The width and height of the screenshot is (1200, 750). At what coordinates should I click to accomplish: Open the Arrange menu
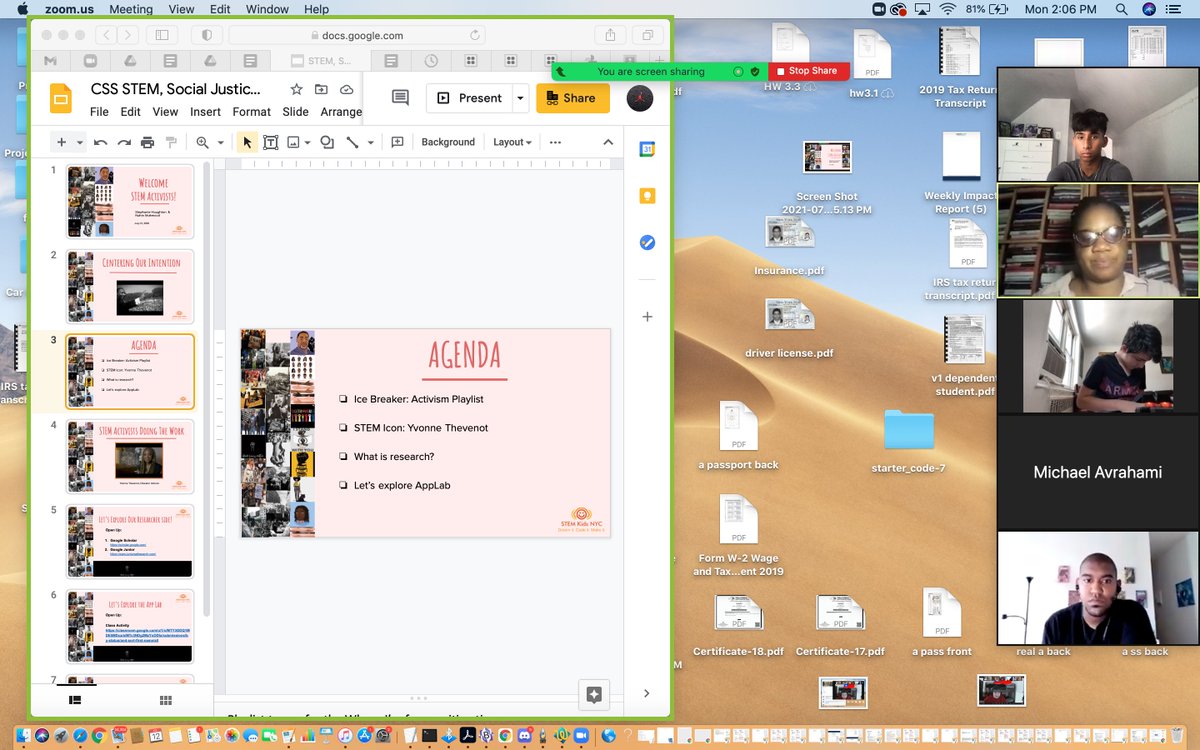tap(341, 112)
